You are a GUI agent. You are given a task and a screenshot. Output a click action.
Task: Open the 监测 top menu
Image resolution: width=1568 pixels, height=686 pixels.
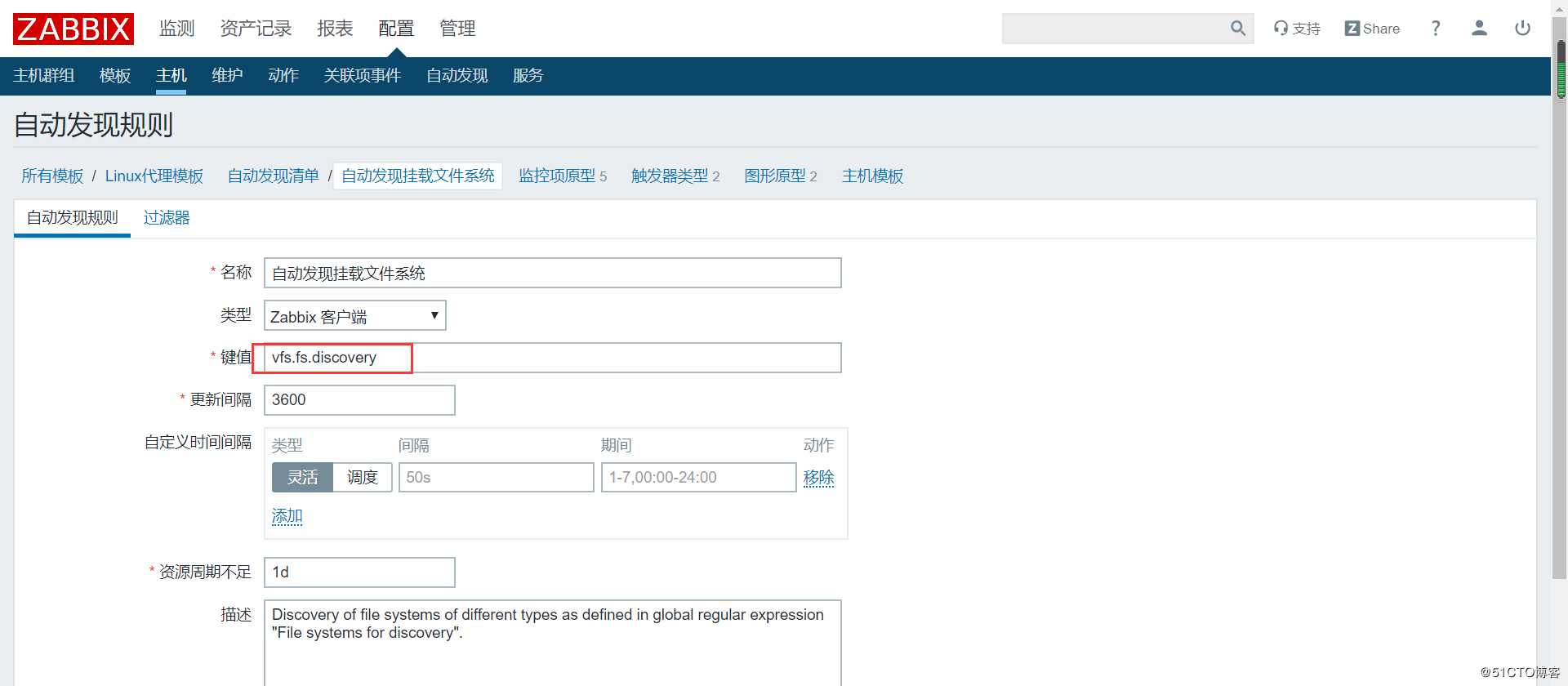tap(177, 29)
